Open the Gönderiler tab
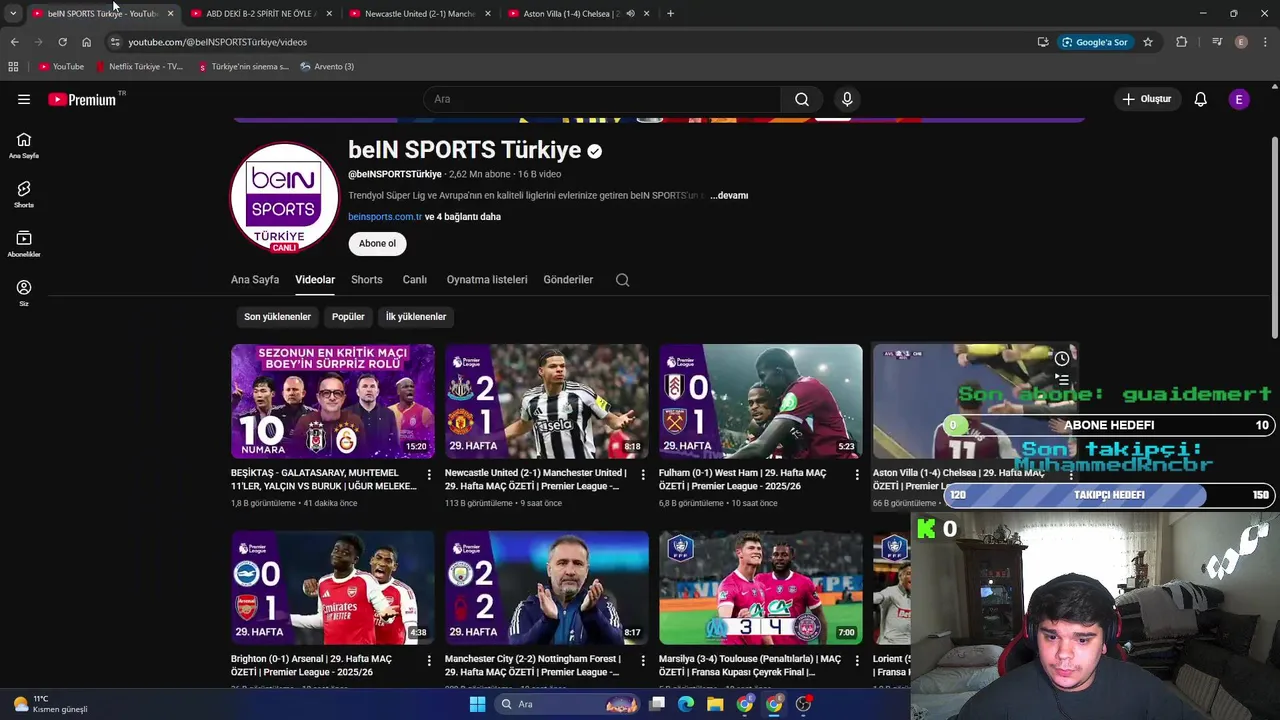Image resolution: width=1280 pixels, height=720 pixels. [568, 280]
